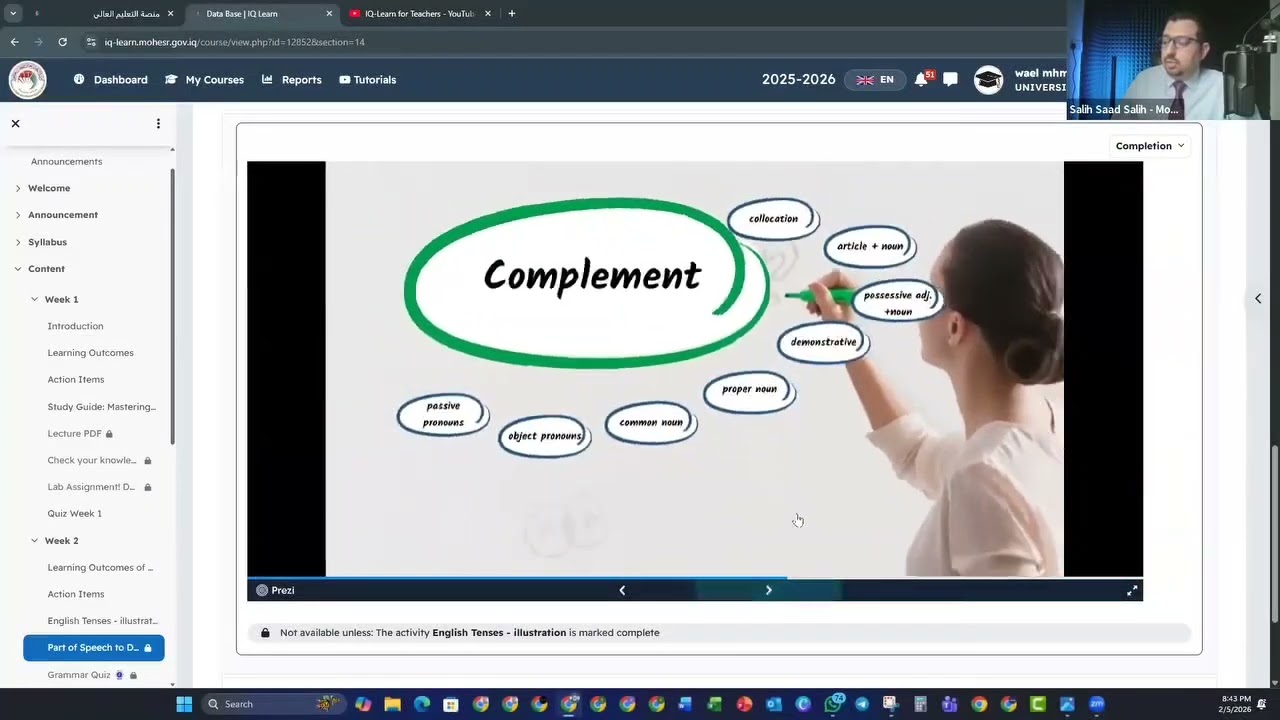The image size is (1280, 720).
Task: Open the Dashboard menu item
Action: 110,80
